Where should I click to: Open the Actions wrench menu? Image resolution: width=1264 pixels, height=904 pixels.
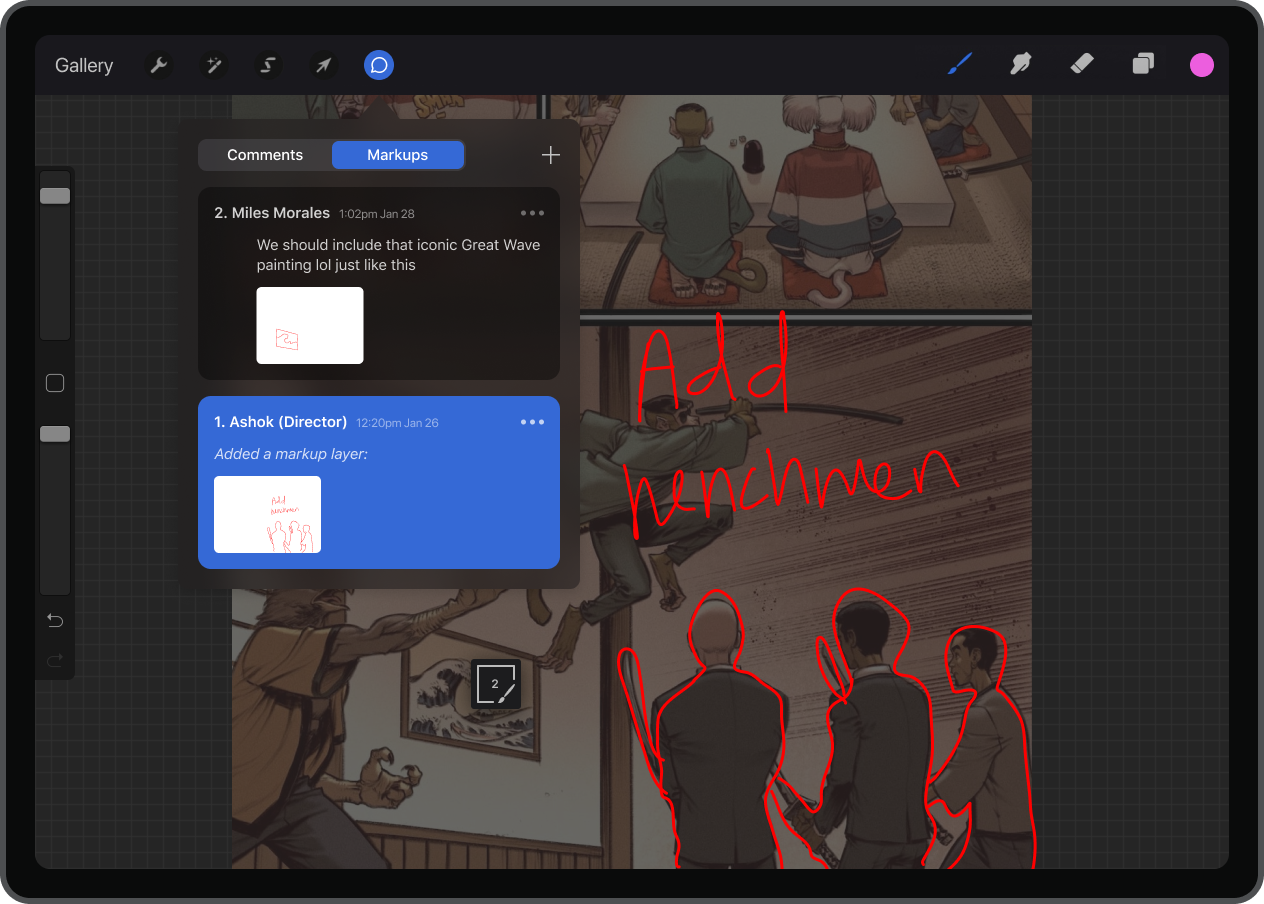pos(158,65)
